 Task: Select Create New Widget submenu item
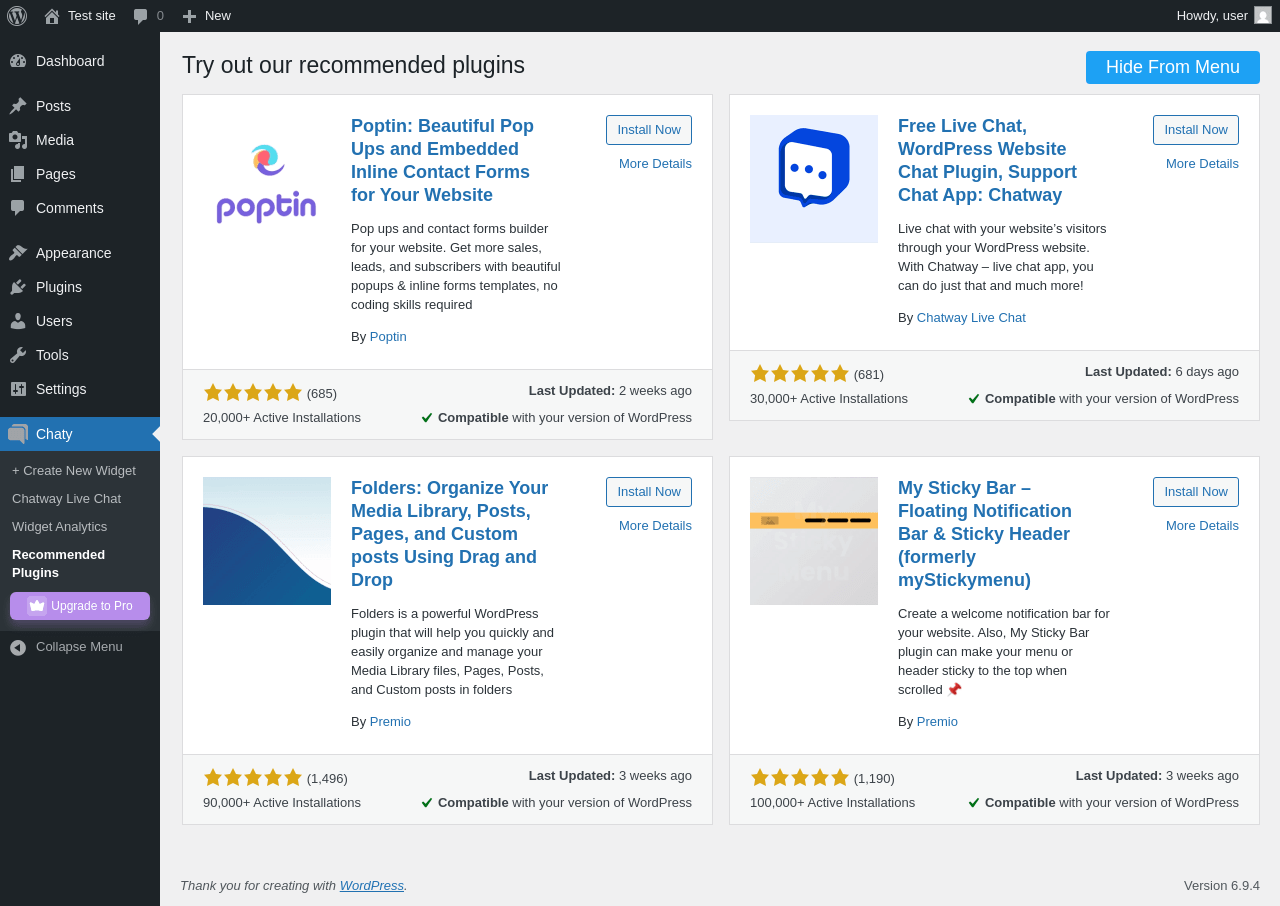[x=74, y=470]
